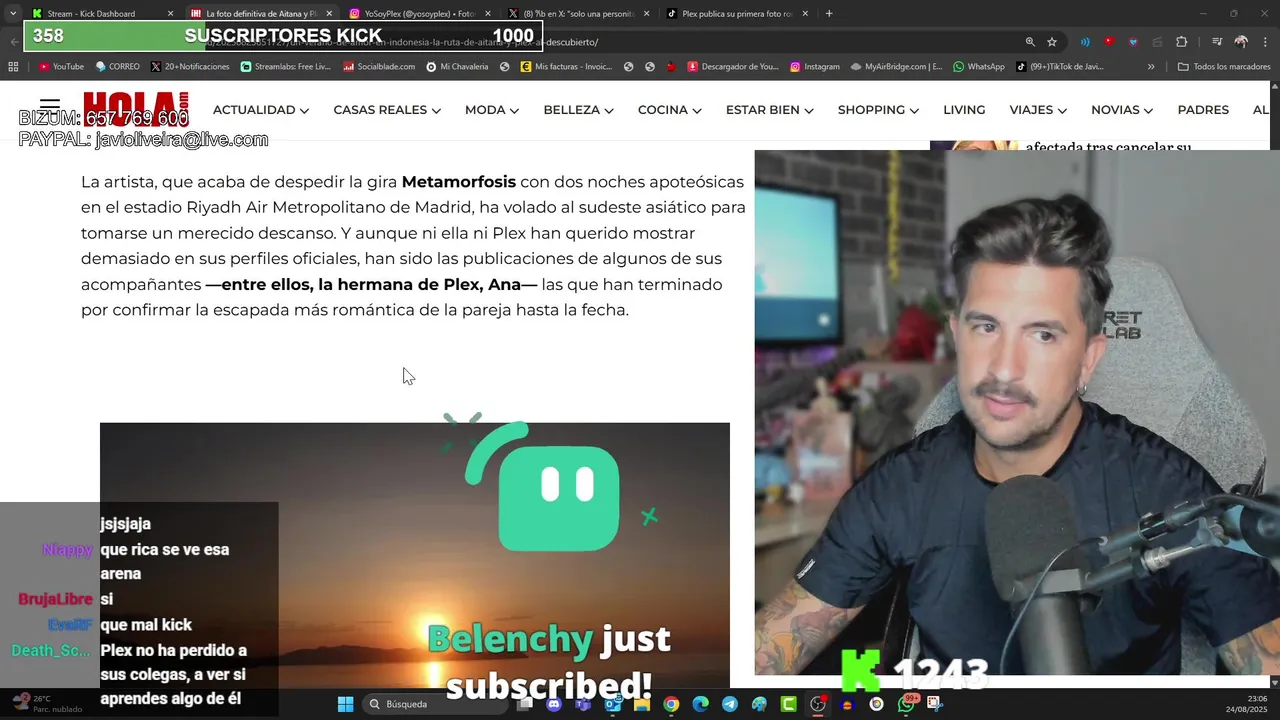Expand the NOVIAS navigation menu
Viewport: 1280px width, 720px height.
1122,110
